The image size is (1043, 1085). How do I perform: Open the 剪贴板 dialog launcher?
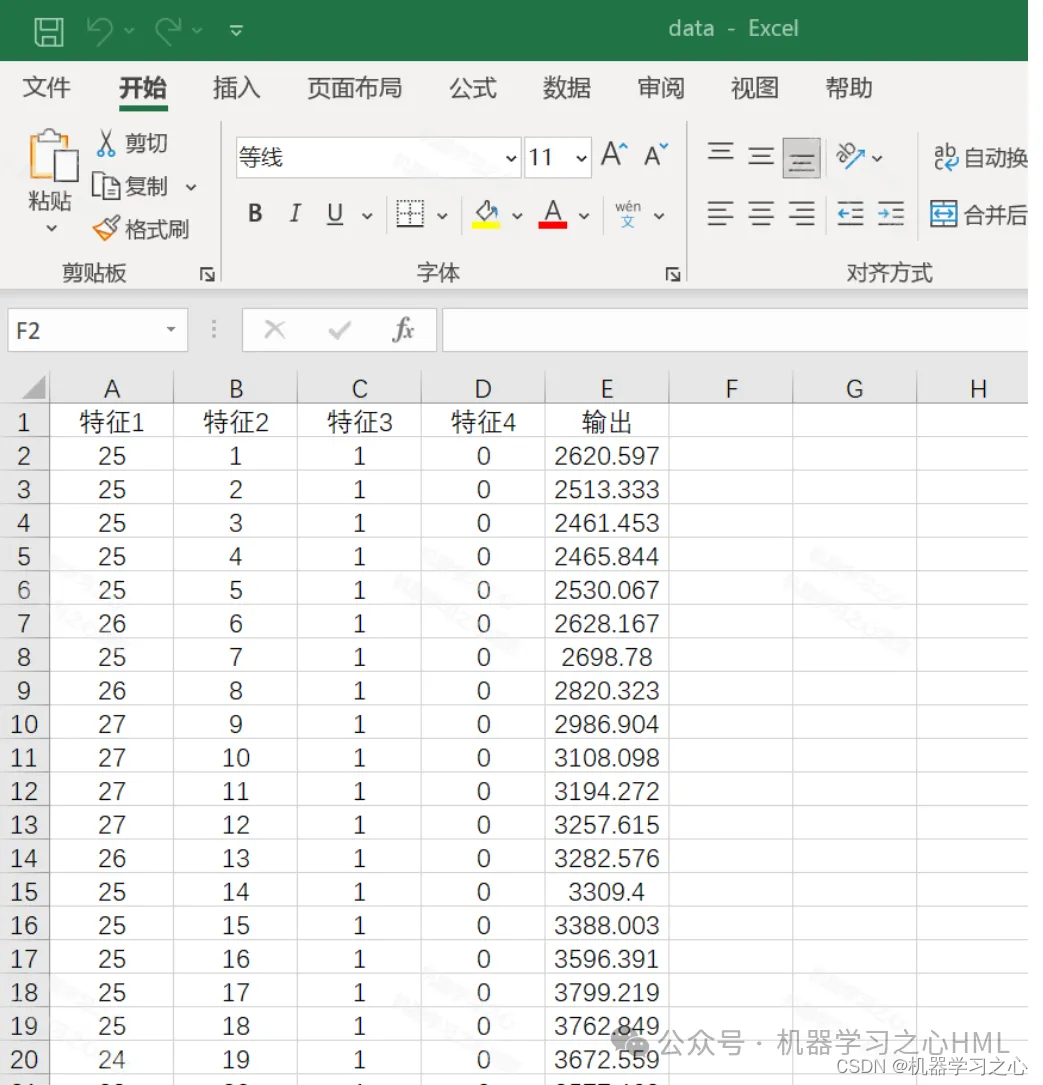coord(206,275)
